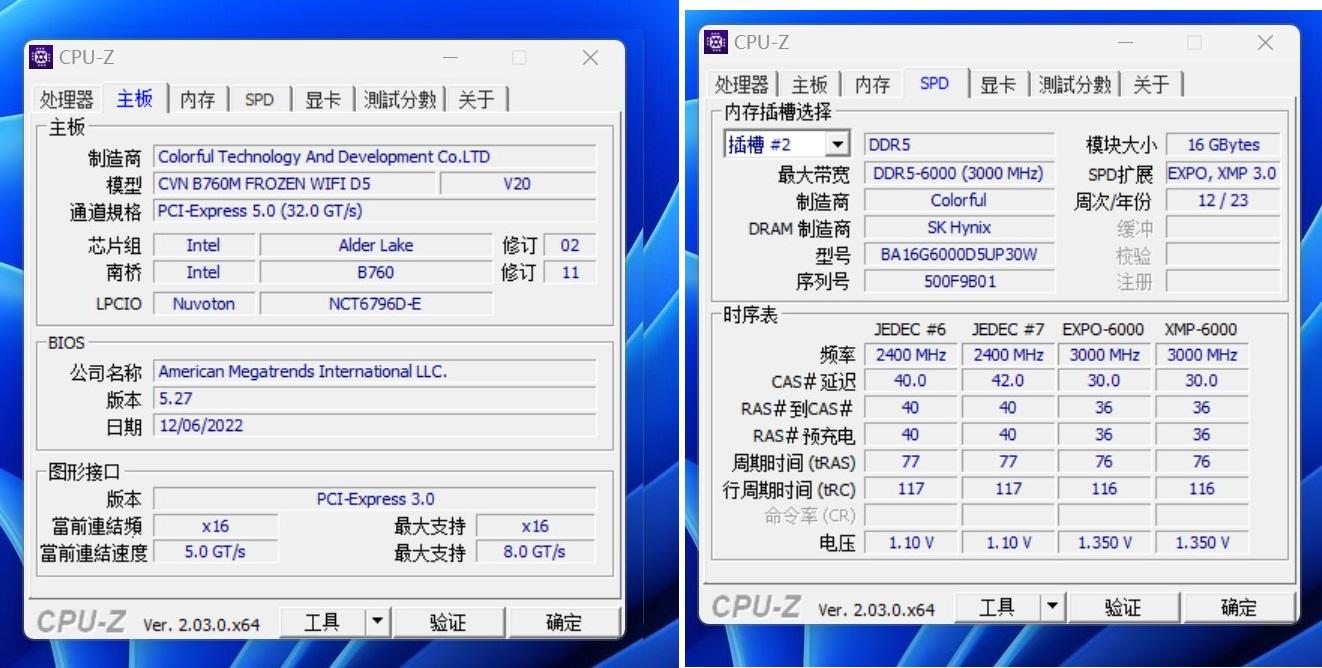Click the 'XMP-6000' timing column header
Screen dimensions: 1322x668
[x=1201, y=329]
